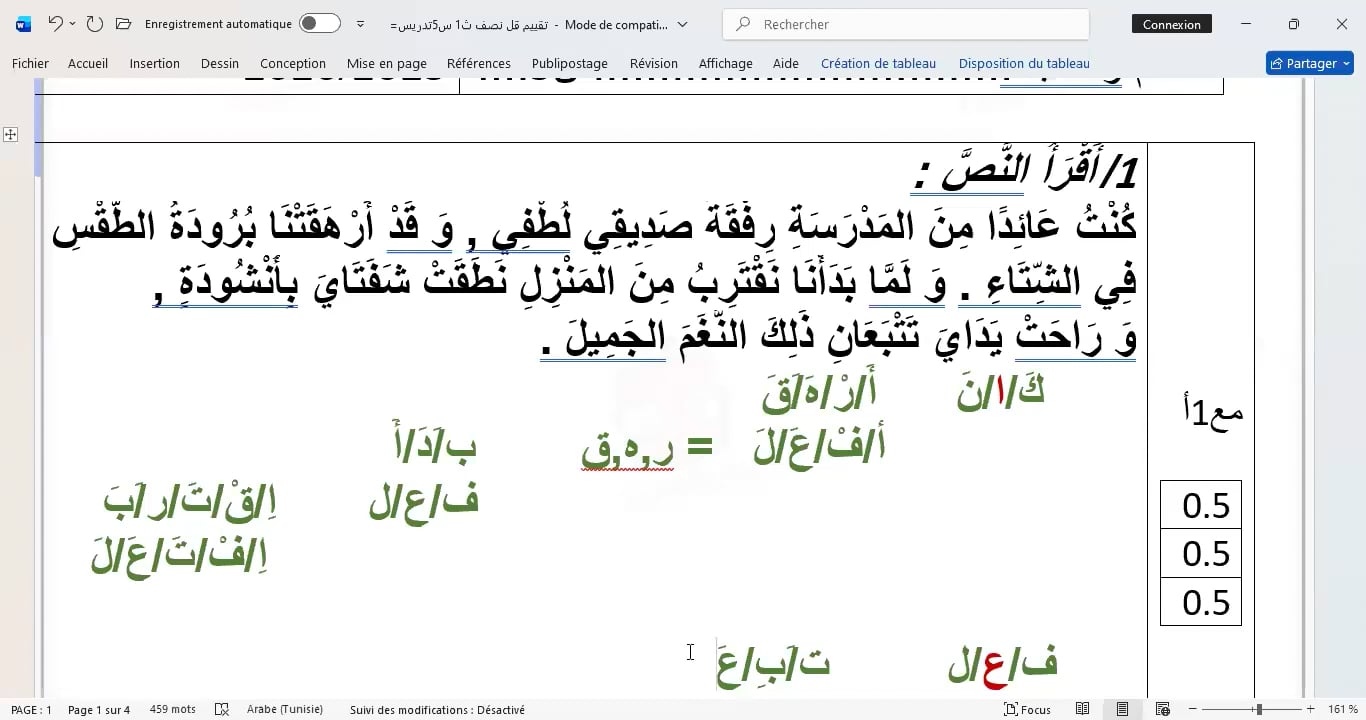Click the مع1أ label in the side column
This screenshot has height=720, width=1366.
click(x=1213, y=413)
